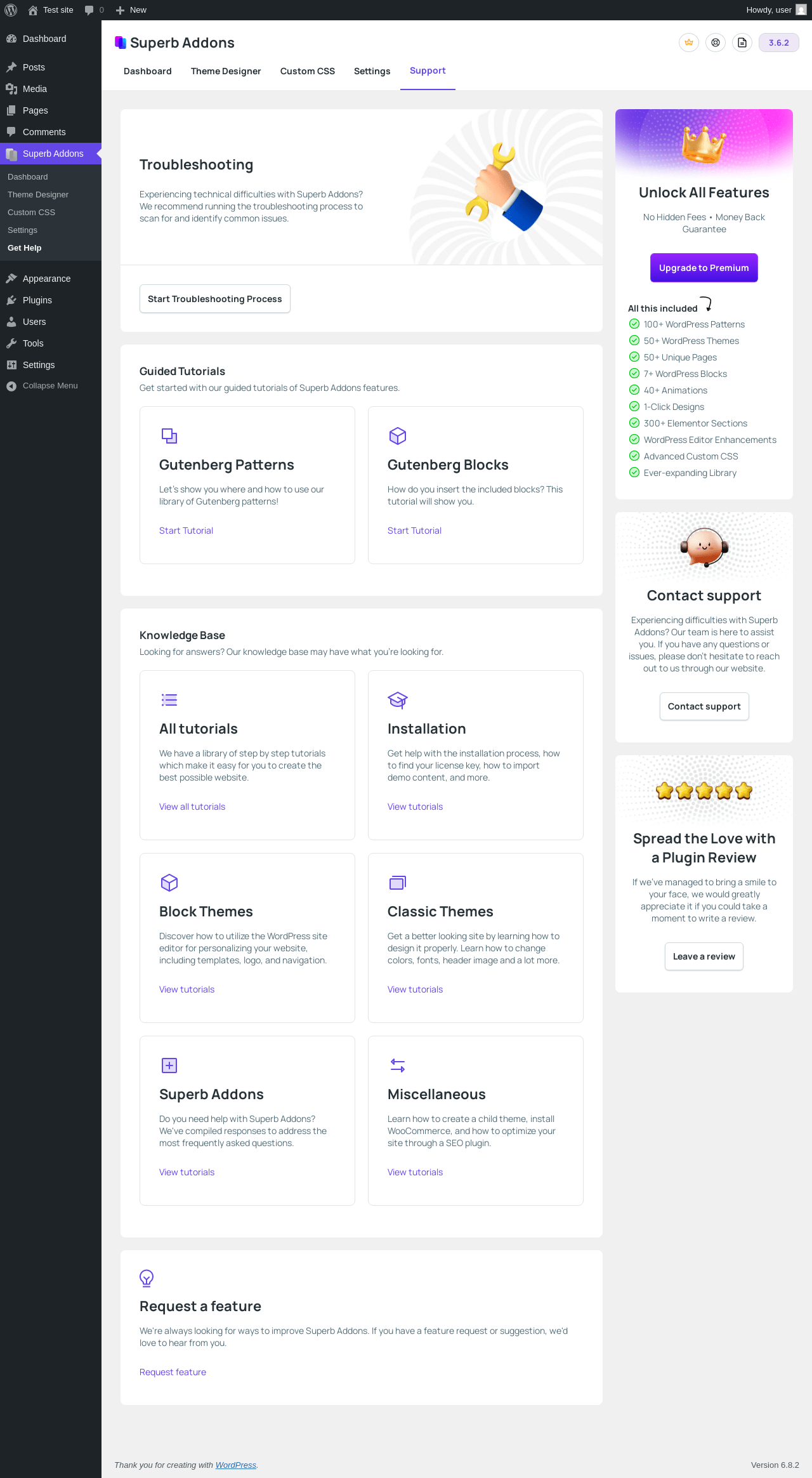812x1478 pixels.
Task: View tutorials for Classic Themes
Action: point(415,989)
